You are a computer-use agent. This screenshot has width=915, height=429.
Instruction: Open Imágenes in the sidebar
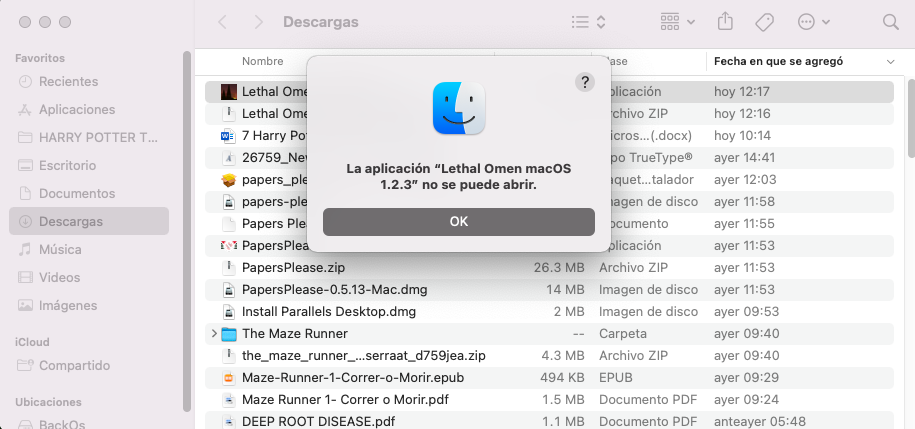(x=89, y=306)
